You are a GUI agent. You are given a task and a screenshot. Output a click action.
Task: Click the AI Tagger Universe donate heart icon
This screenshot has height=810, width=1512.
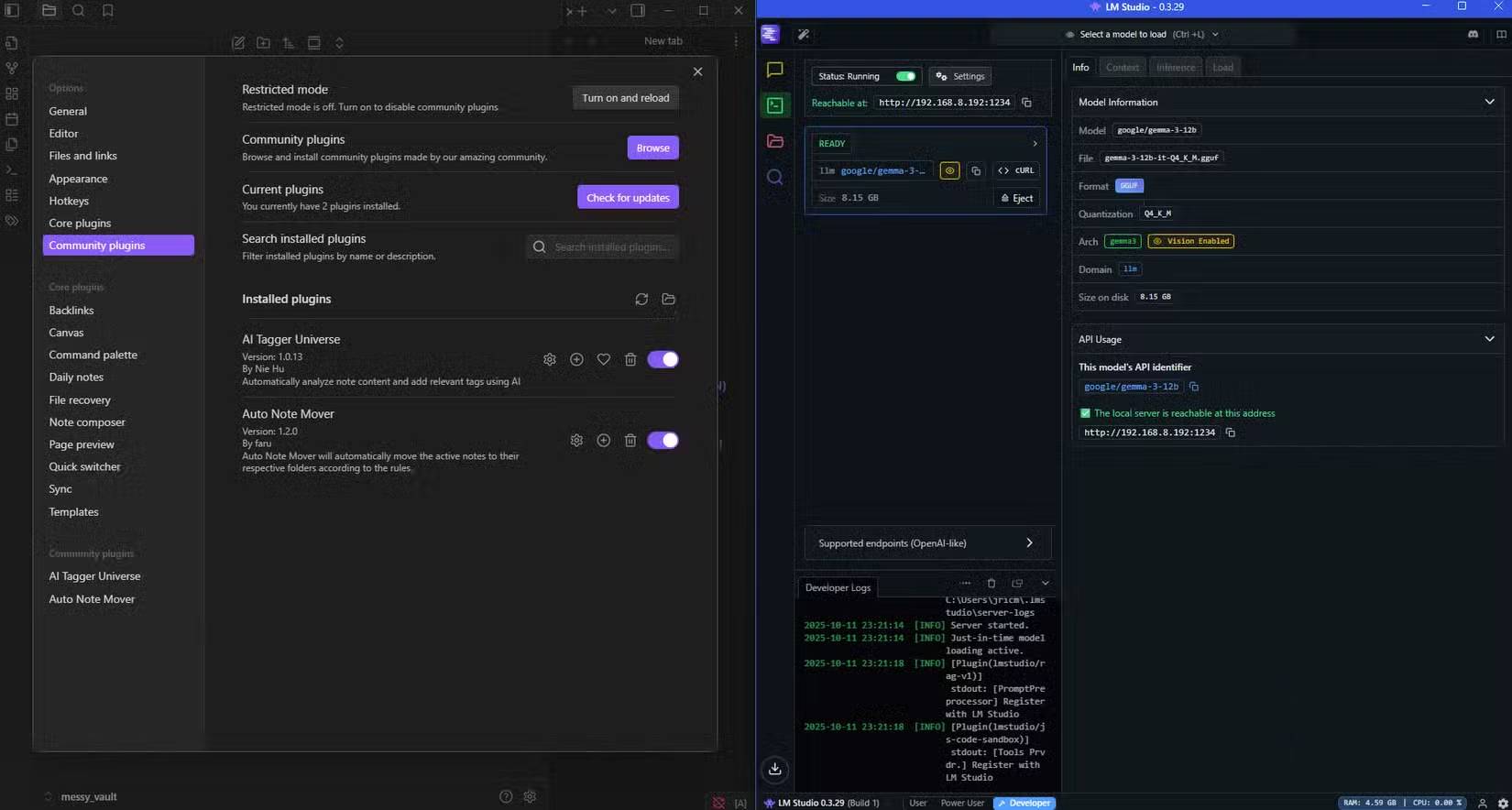pos(604,359)
